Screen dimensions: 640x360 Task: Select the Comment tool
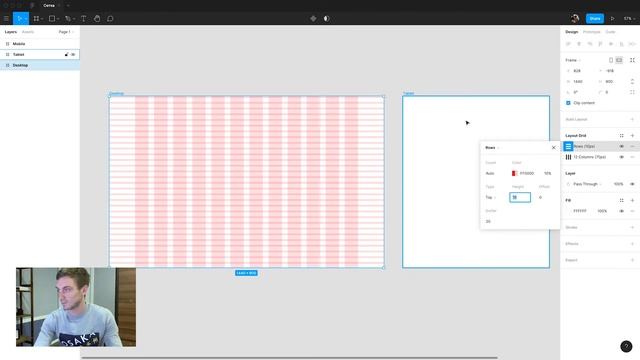coord(110,18)
